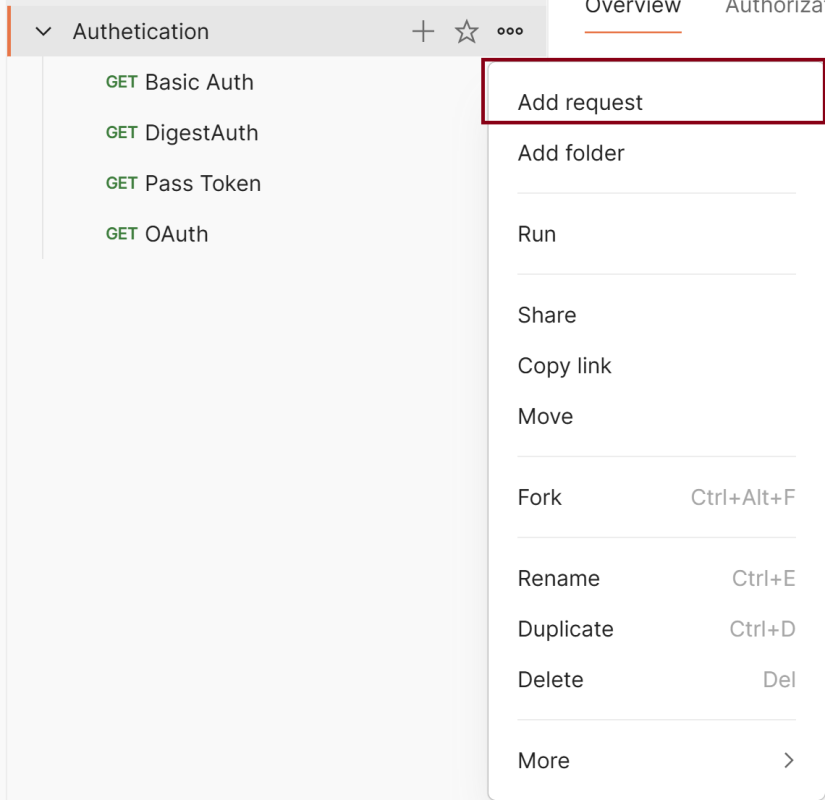825x800 pixels.
Task: Click Delete in the context menu
Action: pyautogui.click(x=550, y=680)
